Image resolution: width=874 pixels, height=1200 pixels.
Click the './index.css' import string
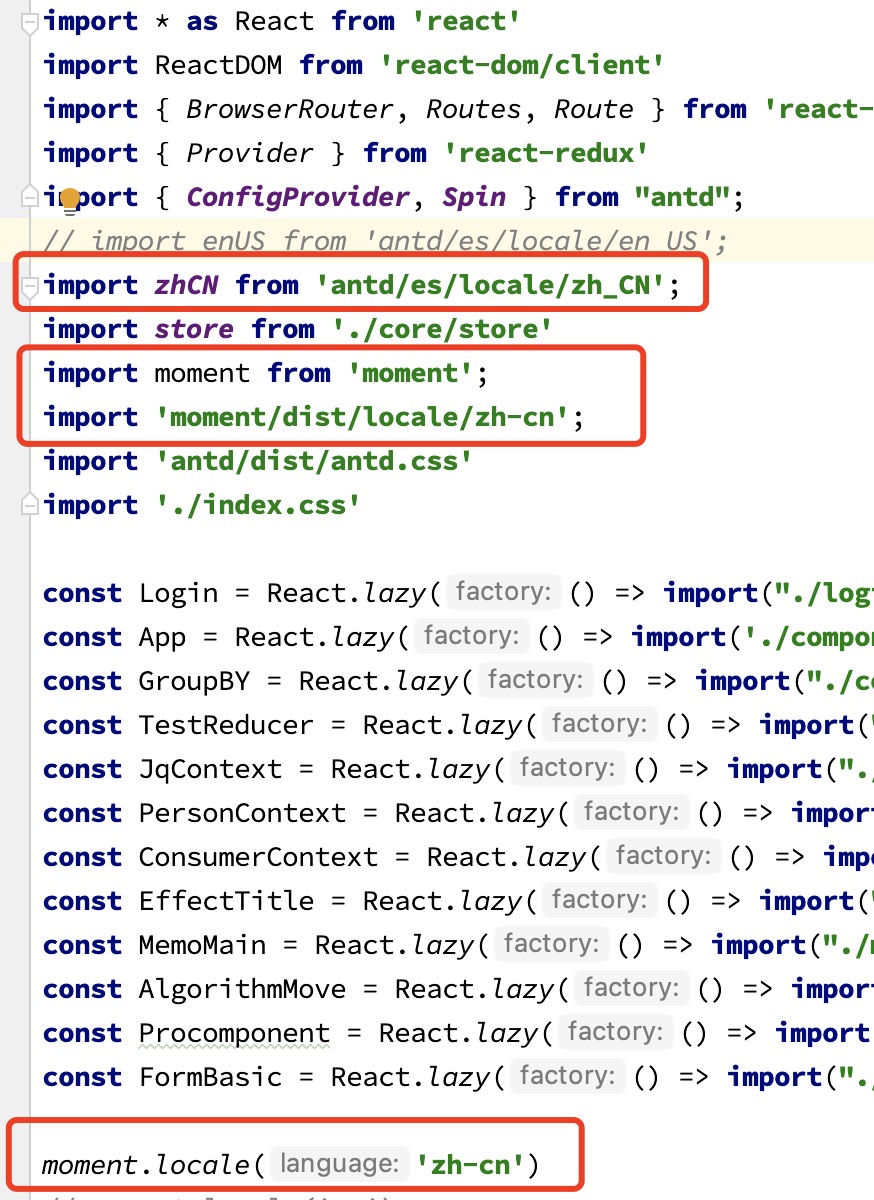pyautogui.click(x=258, y=505)
